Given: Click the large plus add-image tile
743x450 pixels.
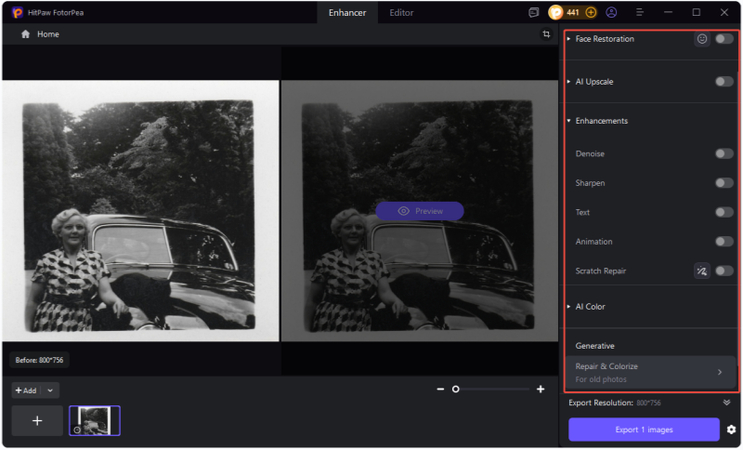Looking at the screenshot, I should 37,421.
